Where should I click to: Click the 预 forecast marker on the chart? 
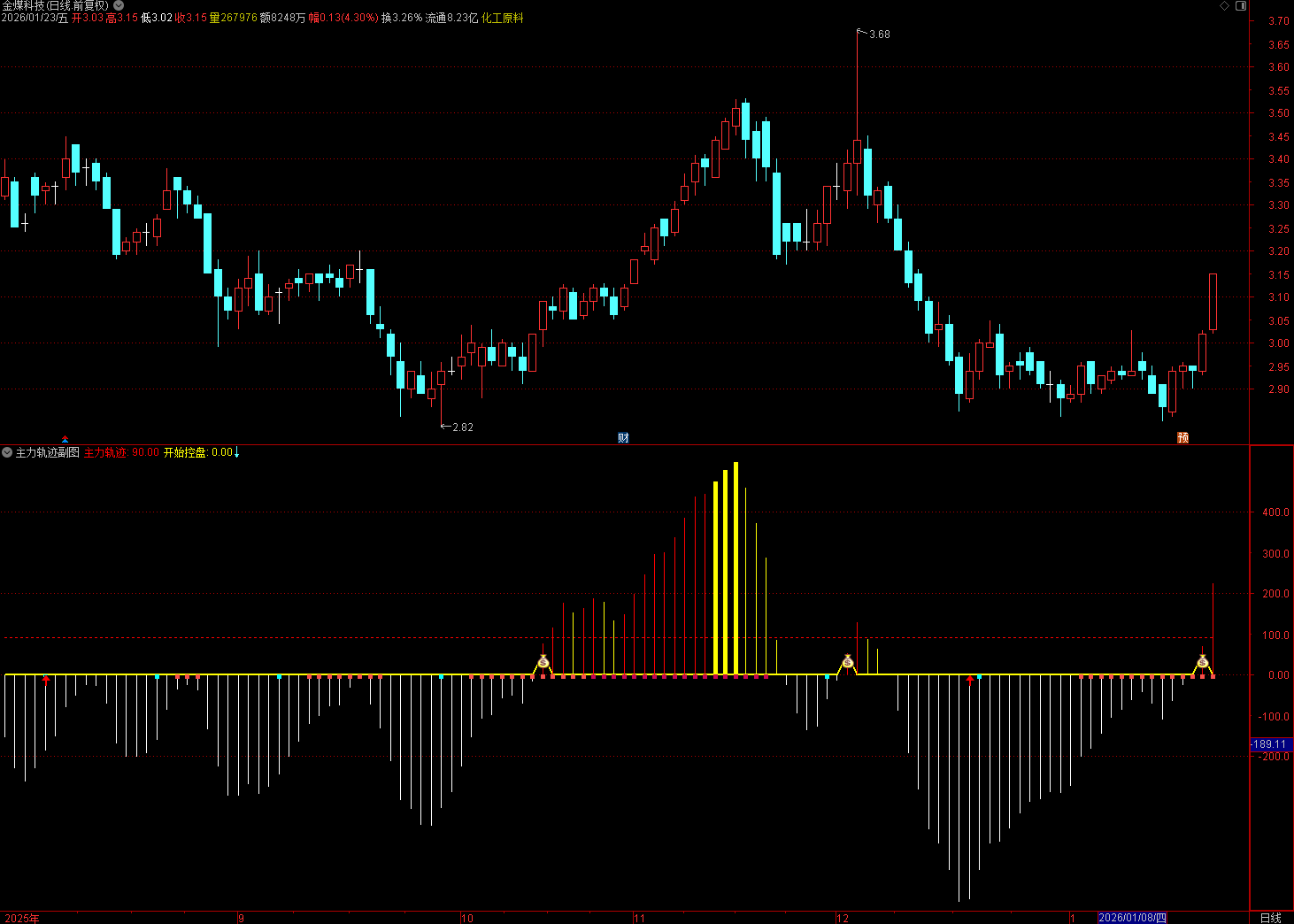[1182, 438]
